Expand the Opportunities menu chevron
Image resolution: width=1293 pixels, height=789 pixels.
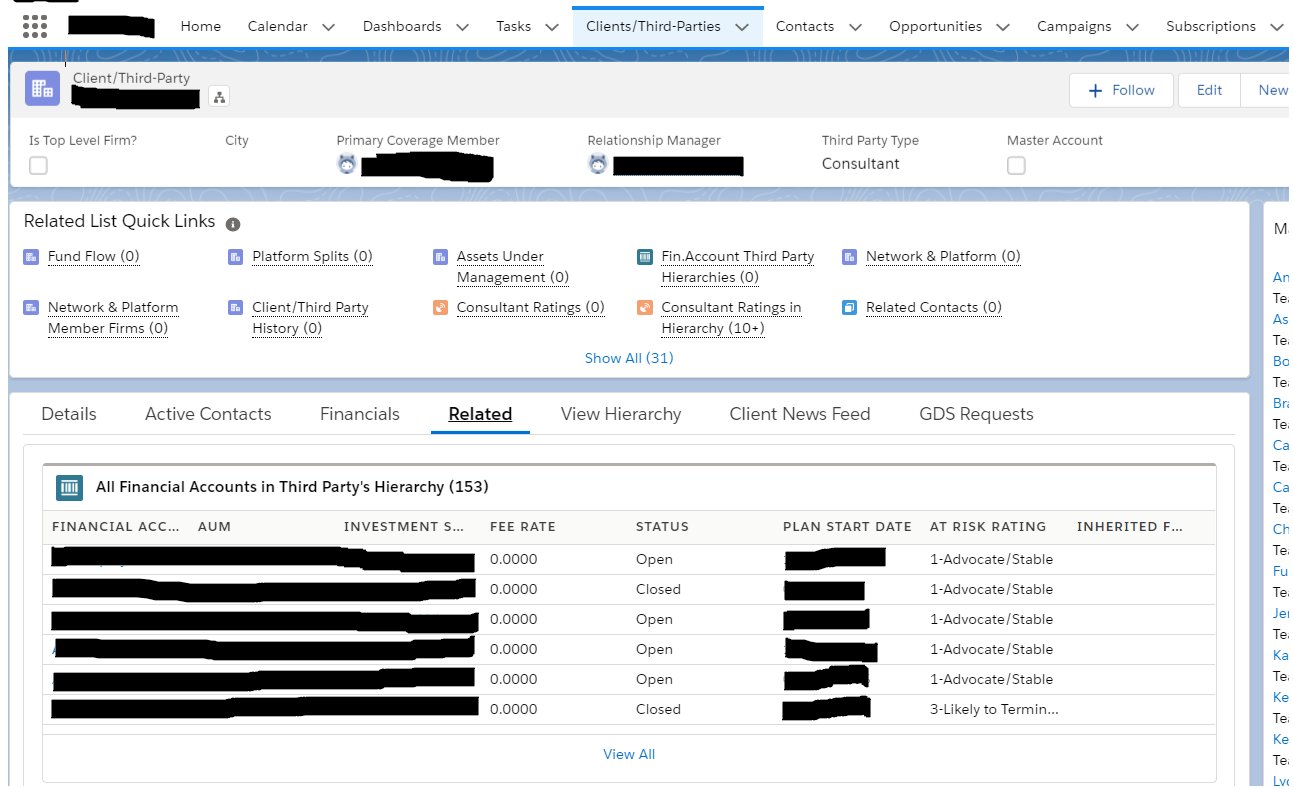(1004, 27)
